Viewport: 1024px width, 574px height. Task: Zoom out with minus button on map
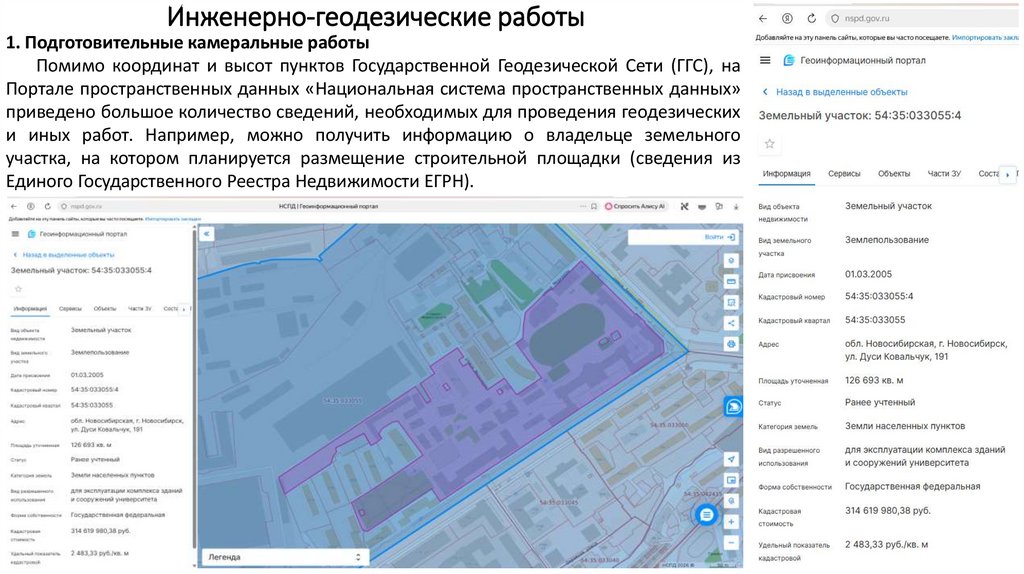tap(731, 543)
